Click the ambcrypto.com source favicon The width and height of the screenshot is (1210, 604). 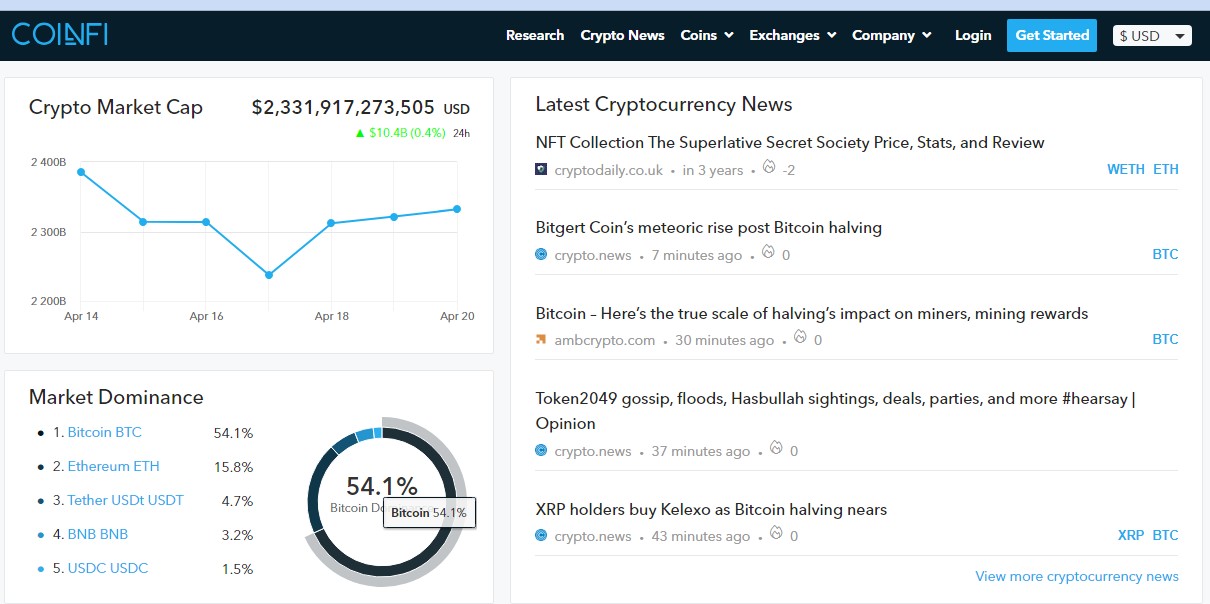pyautogui.click(x=541, y=340)
